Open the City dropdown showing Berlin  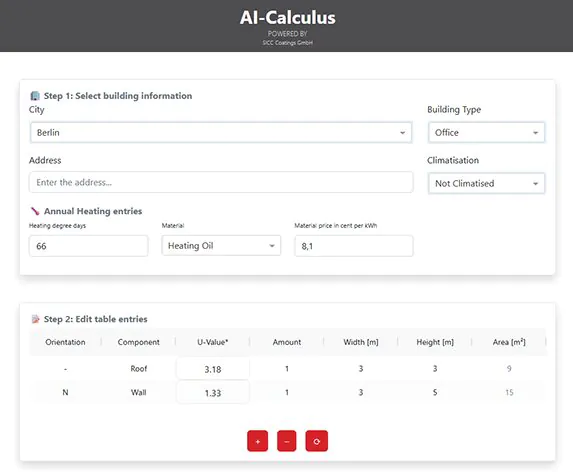pyautogui.click(x=221, y=132)
